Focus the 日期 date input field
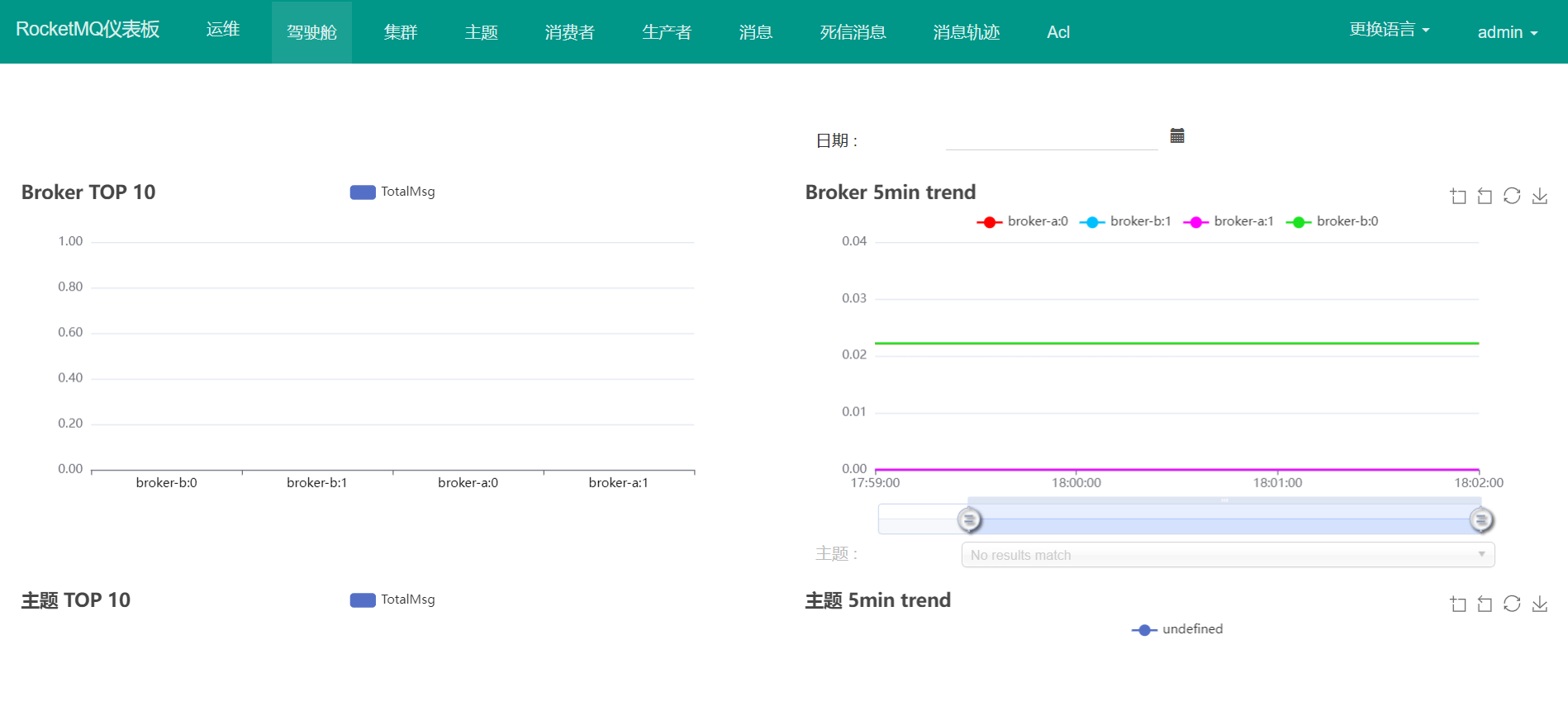This screenshot has height=711, width=1568. [x=1052, y=137]
